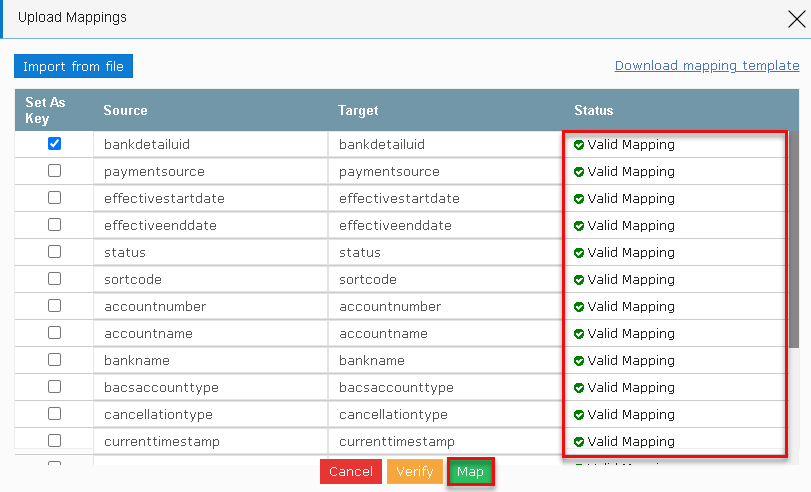
Task: Close the Upload Mappings dialog
Action: tap(797, 19)
